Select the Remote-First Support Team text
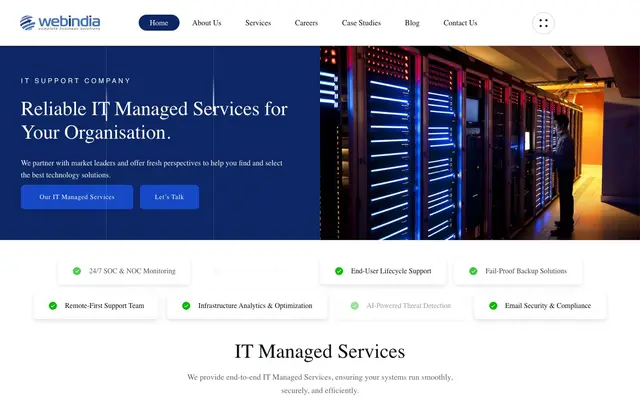 [x=104, y=306]
